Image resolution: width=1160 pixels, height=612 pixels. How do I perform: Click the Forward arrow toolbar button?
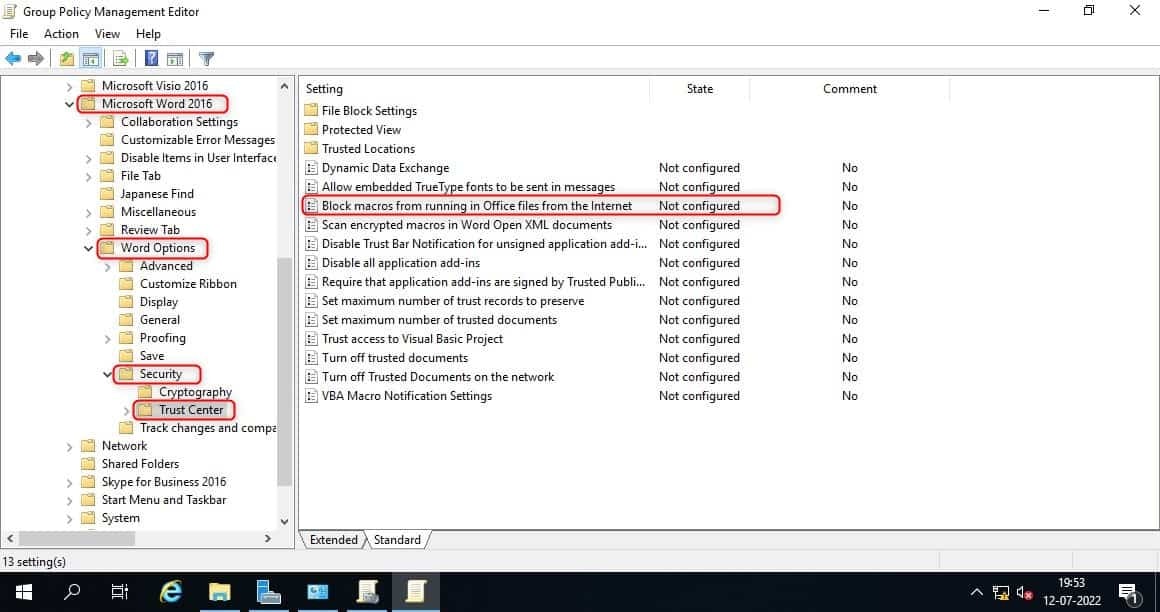coord(36,58)
